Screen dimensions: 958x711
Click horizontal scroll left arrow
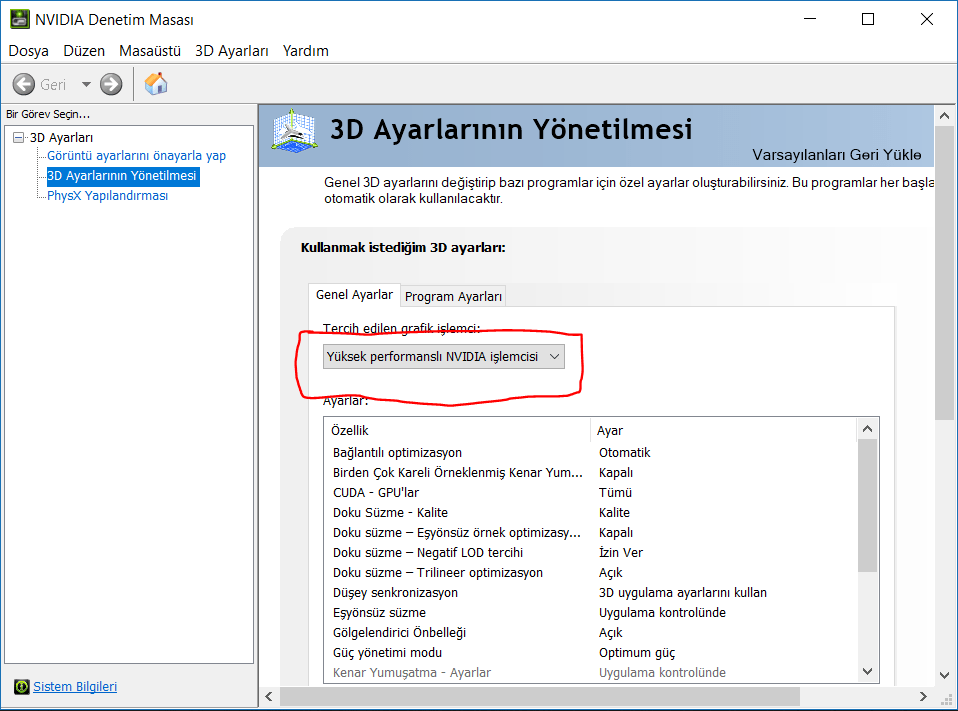(x=269, y=696)
